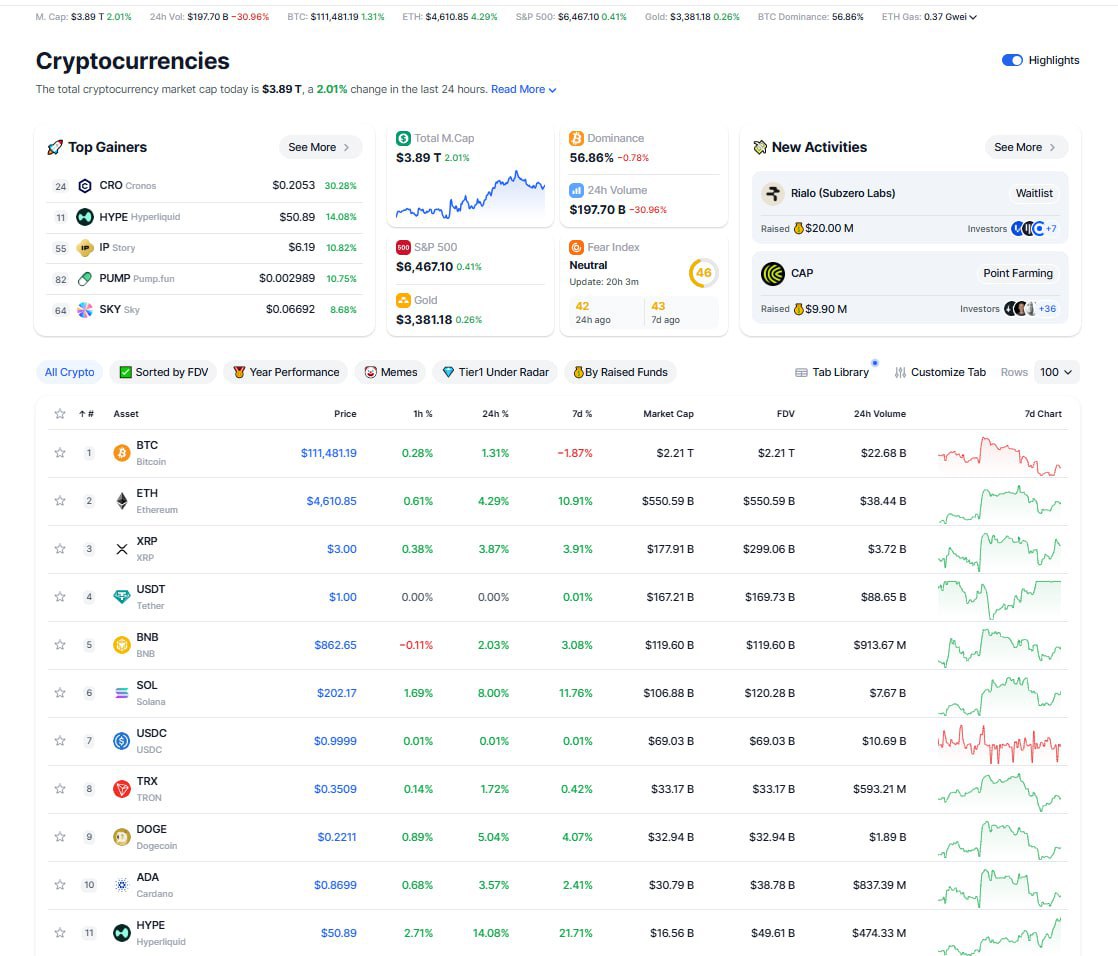
Task: Click the S&P 500 icon
Action: 404,247
